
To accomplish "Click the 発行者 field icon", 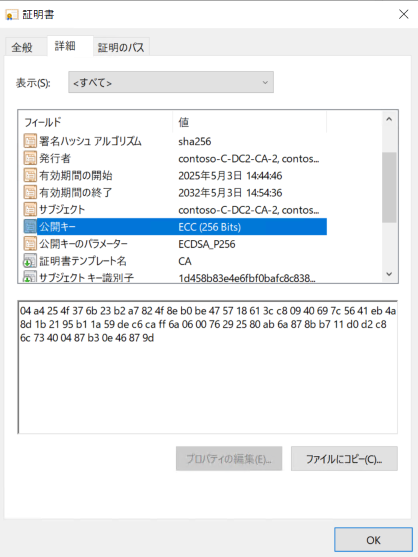I will (30, 158).
